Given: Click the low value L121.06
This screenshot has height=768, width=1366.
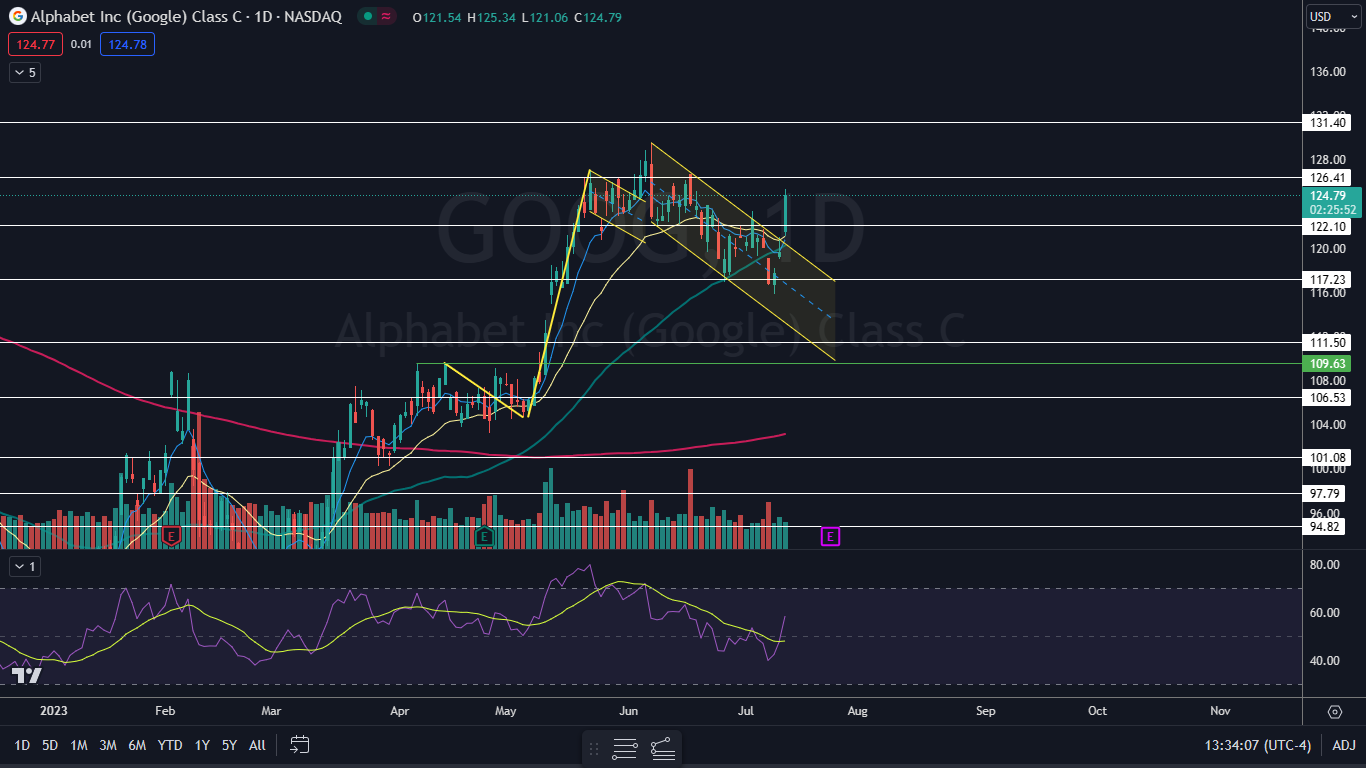Looking at the screenshot, I should click(544, 17).
